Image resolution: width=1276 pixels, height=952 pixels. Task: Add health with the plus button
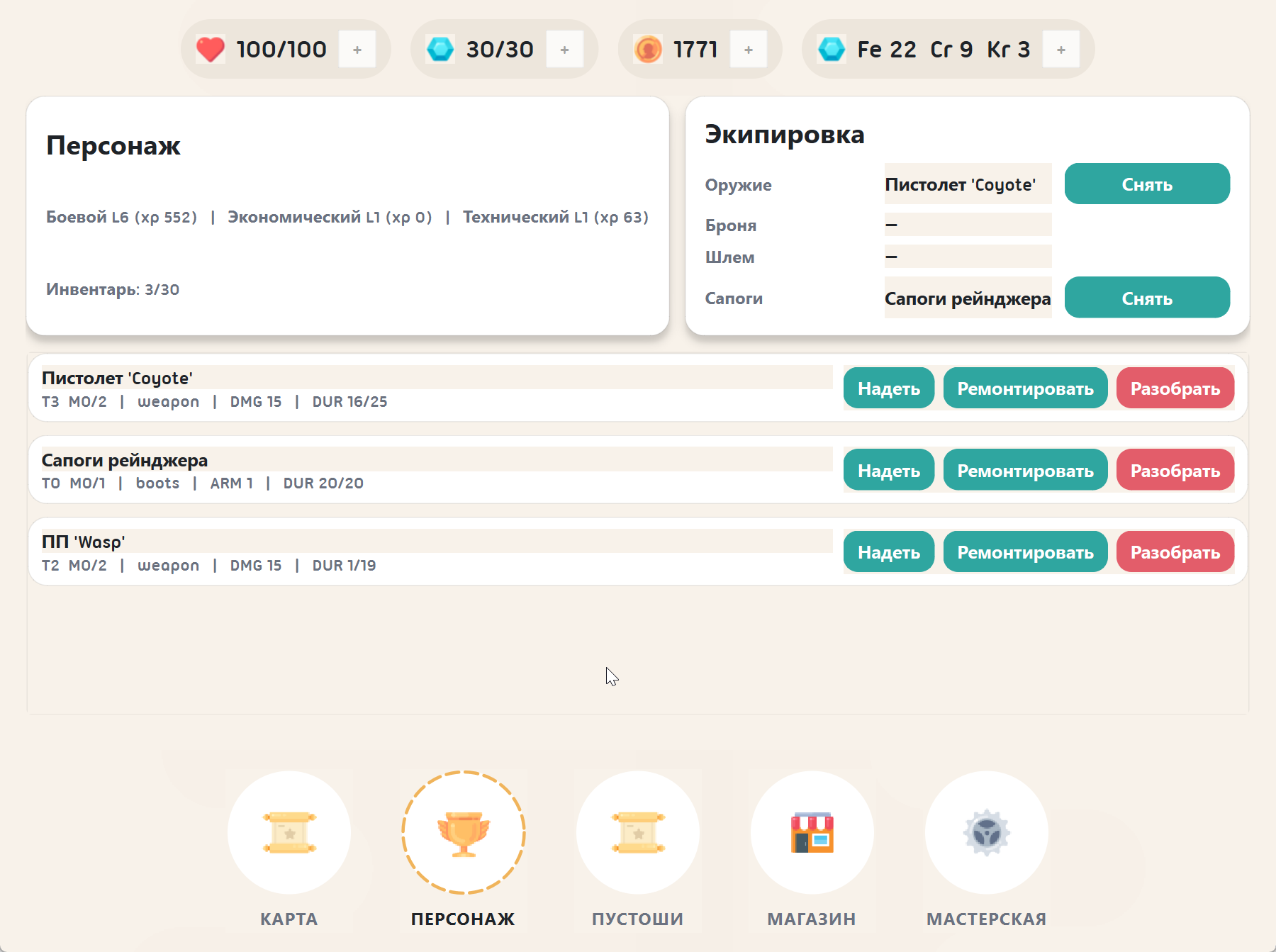[x=357, y=50]
